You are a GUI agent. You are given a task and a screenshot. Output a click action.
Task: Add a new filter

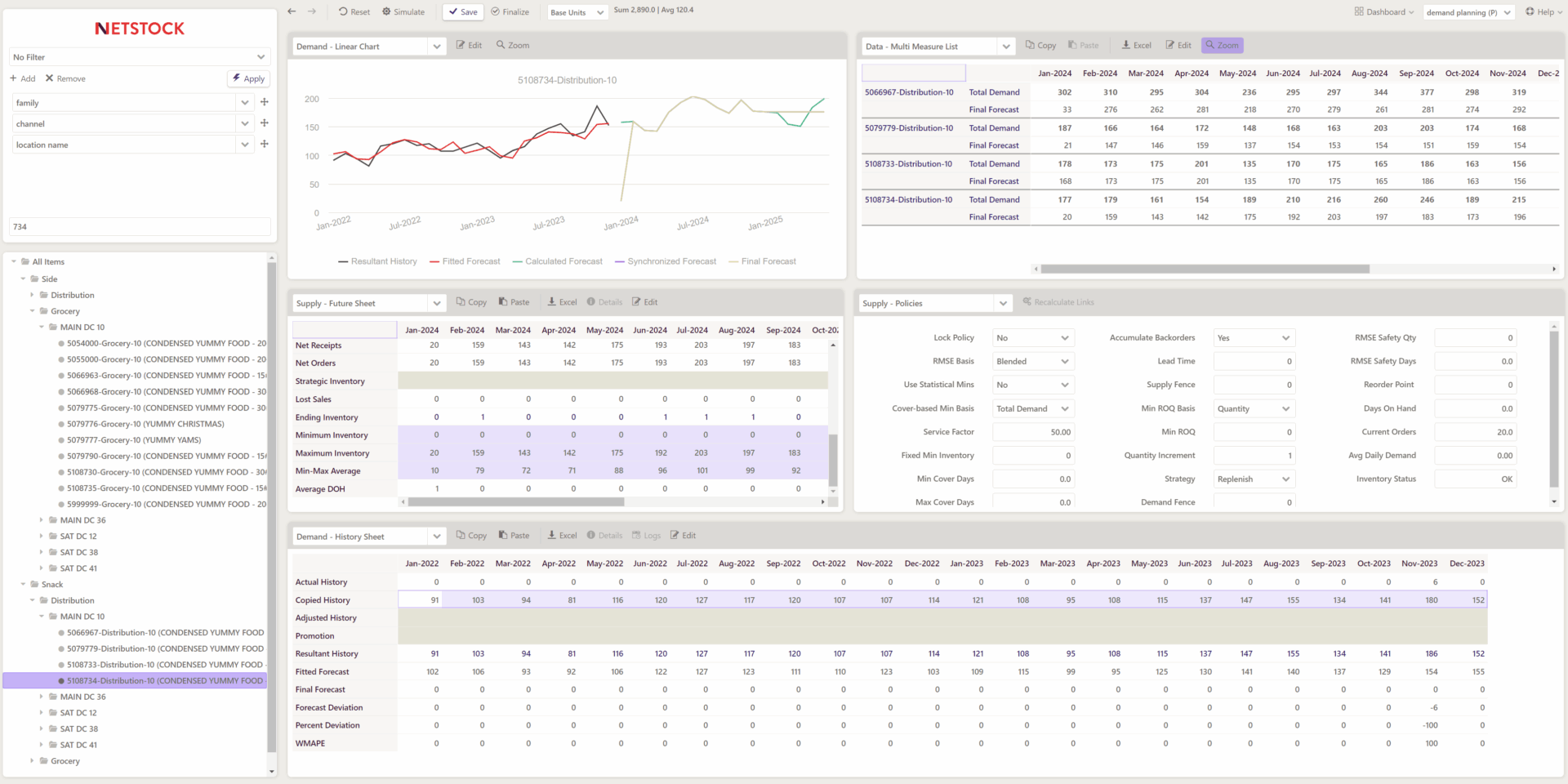click(x=23, y=78)
